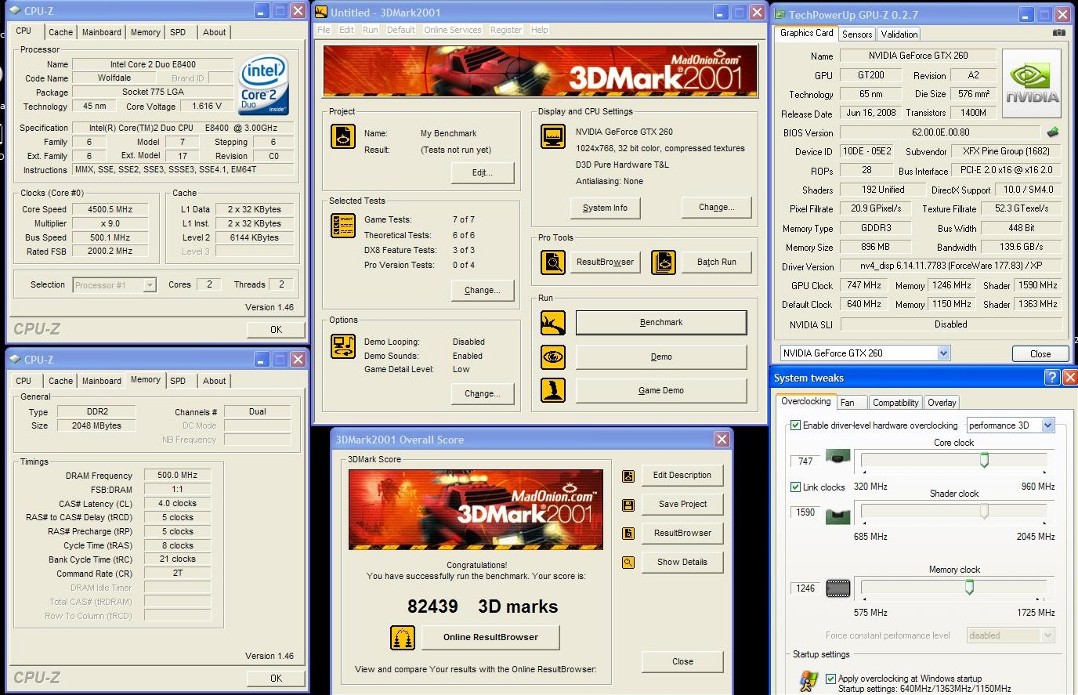
Task: Click Save Project button
Action: point(682,504)
